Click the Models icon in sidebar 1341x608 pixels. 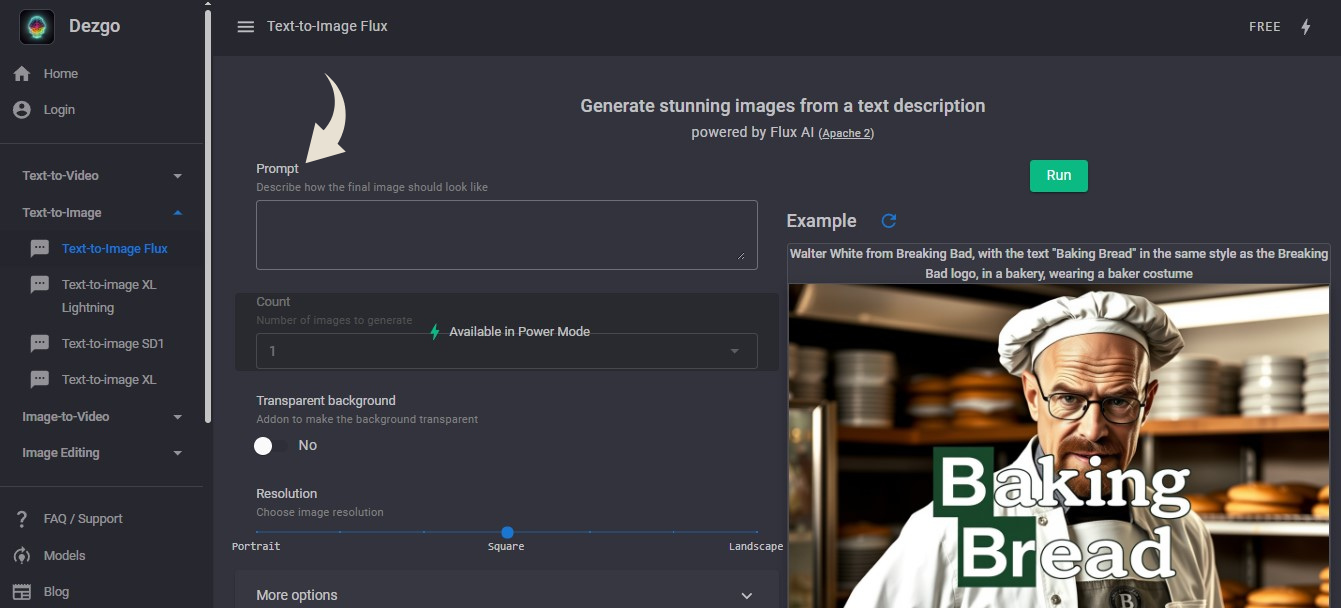click(22, 556)
